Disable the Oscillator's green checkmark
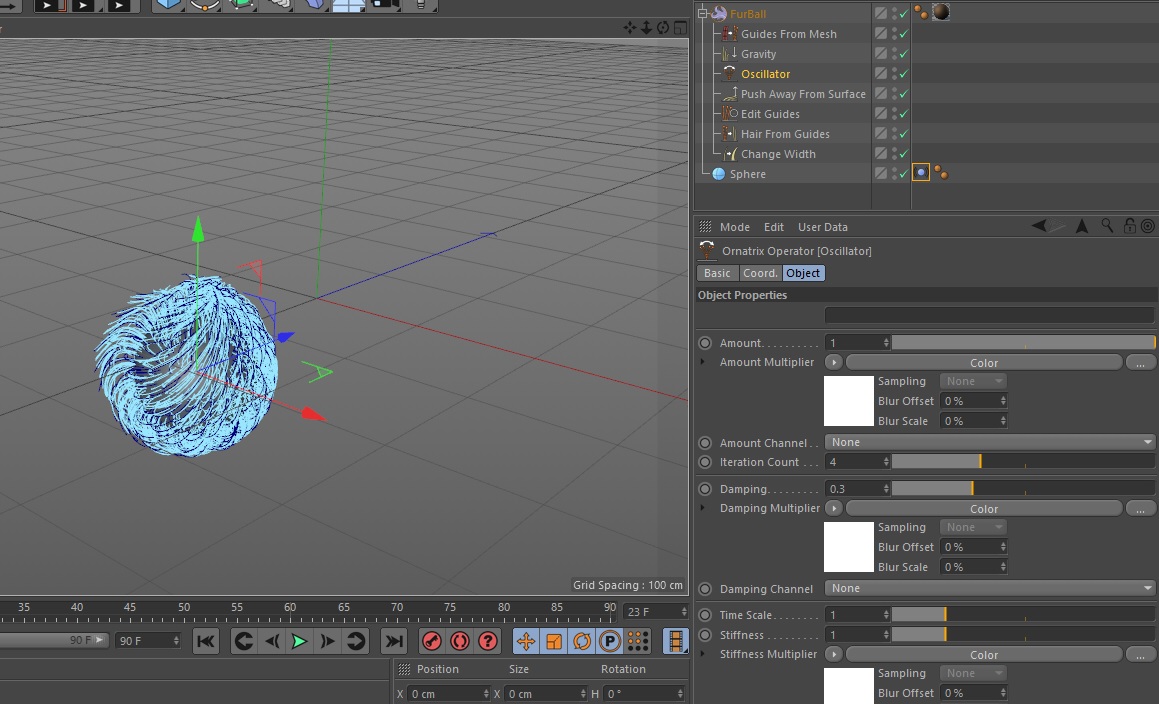This screenshot has width=1159, height=704. [x=903, y=74]
